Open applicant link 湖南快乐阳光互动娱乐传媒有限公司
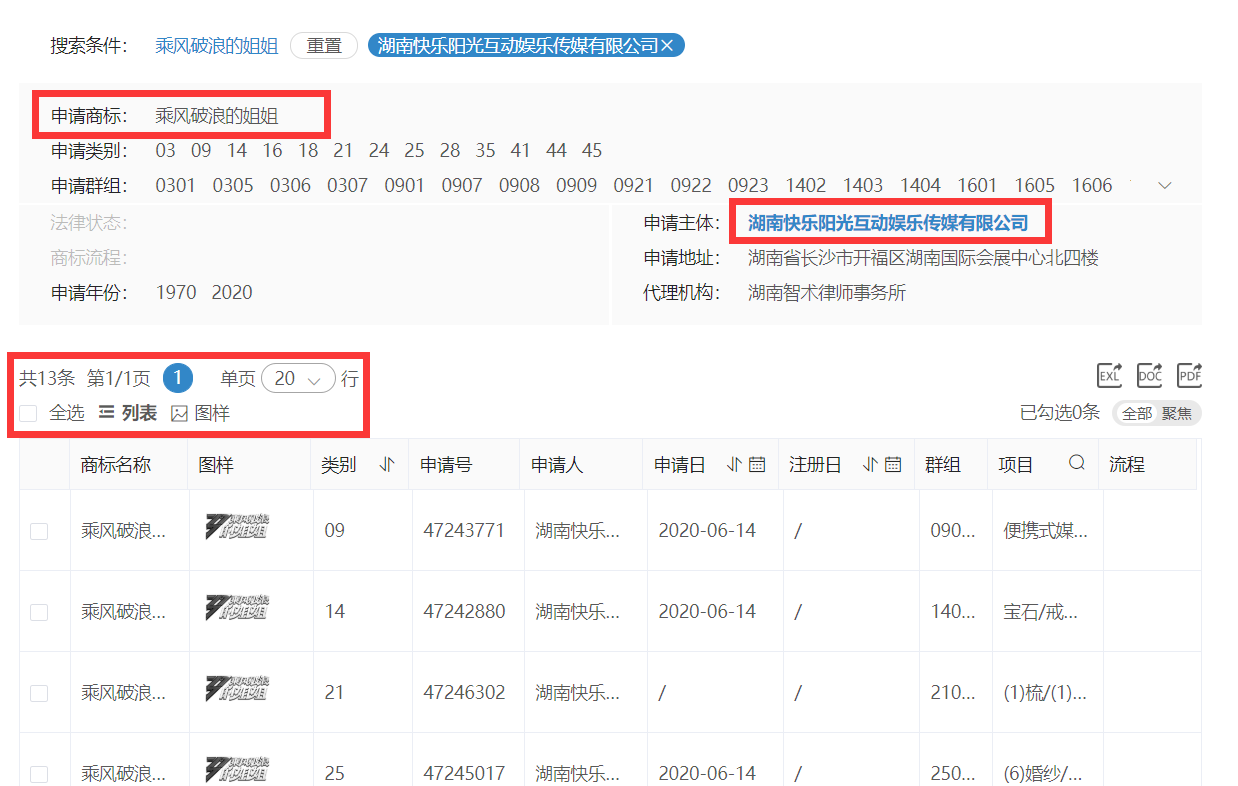The image size is (1238, 786). 888,223
